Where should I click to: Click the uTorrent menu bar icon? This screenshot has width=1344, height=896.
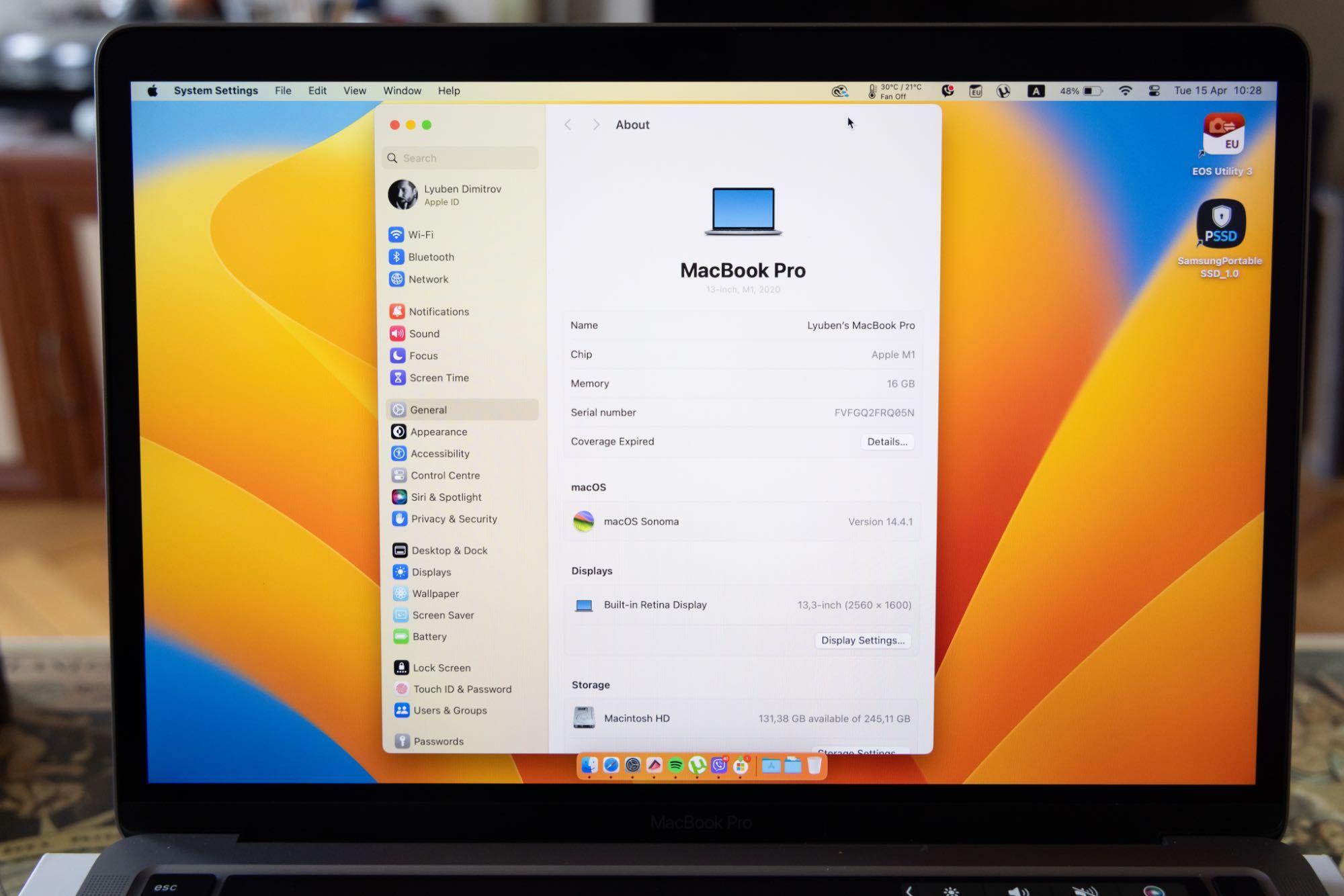tap(1003, 91)
